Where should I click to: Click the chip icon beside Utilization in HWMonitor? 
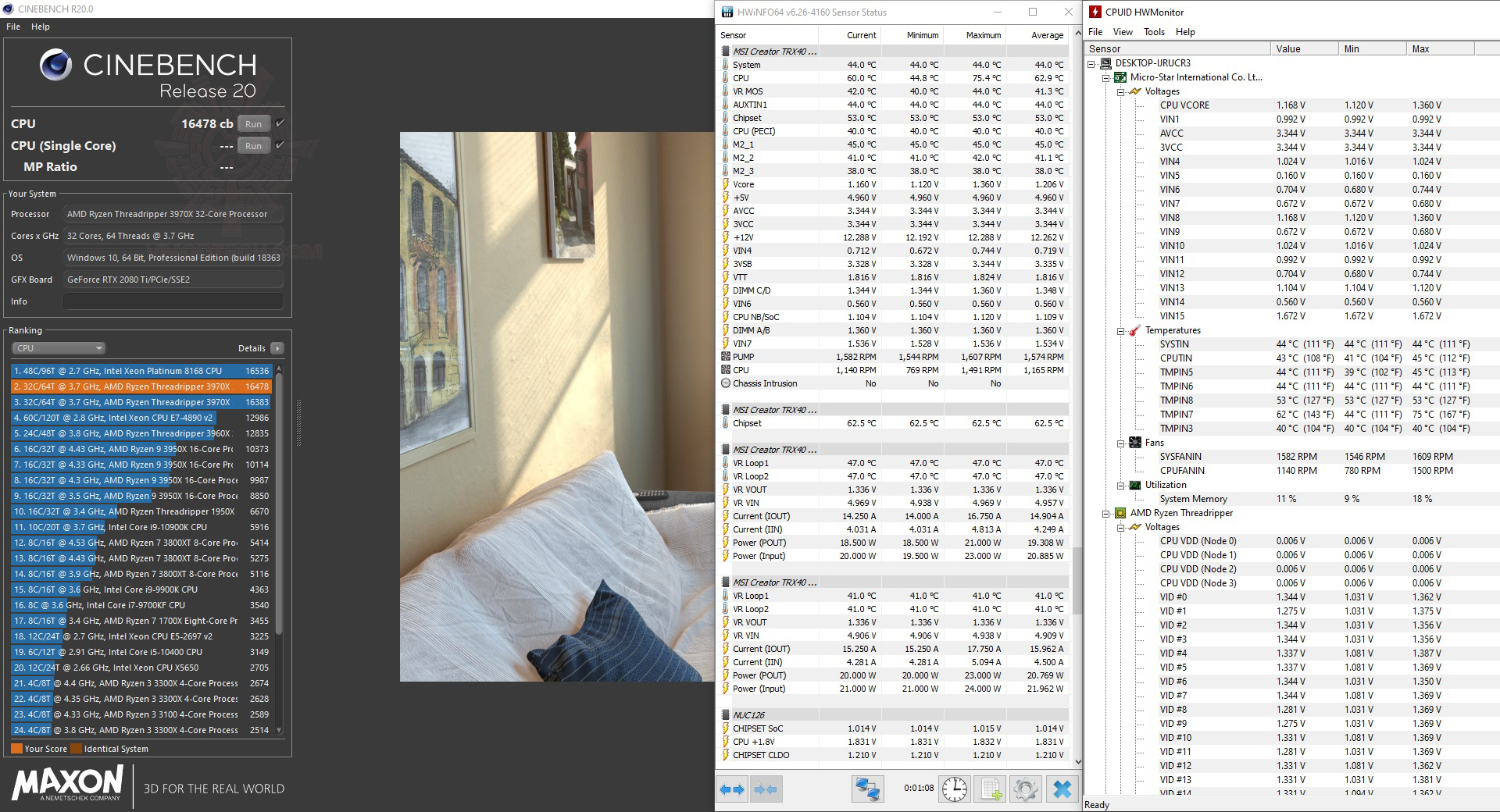[x=1135, y=485]
